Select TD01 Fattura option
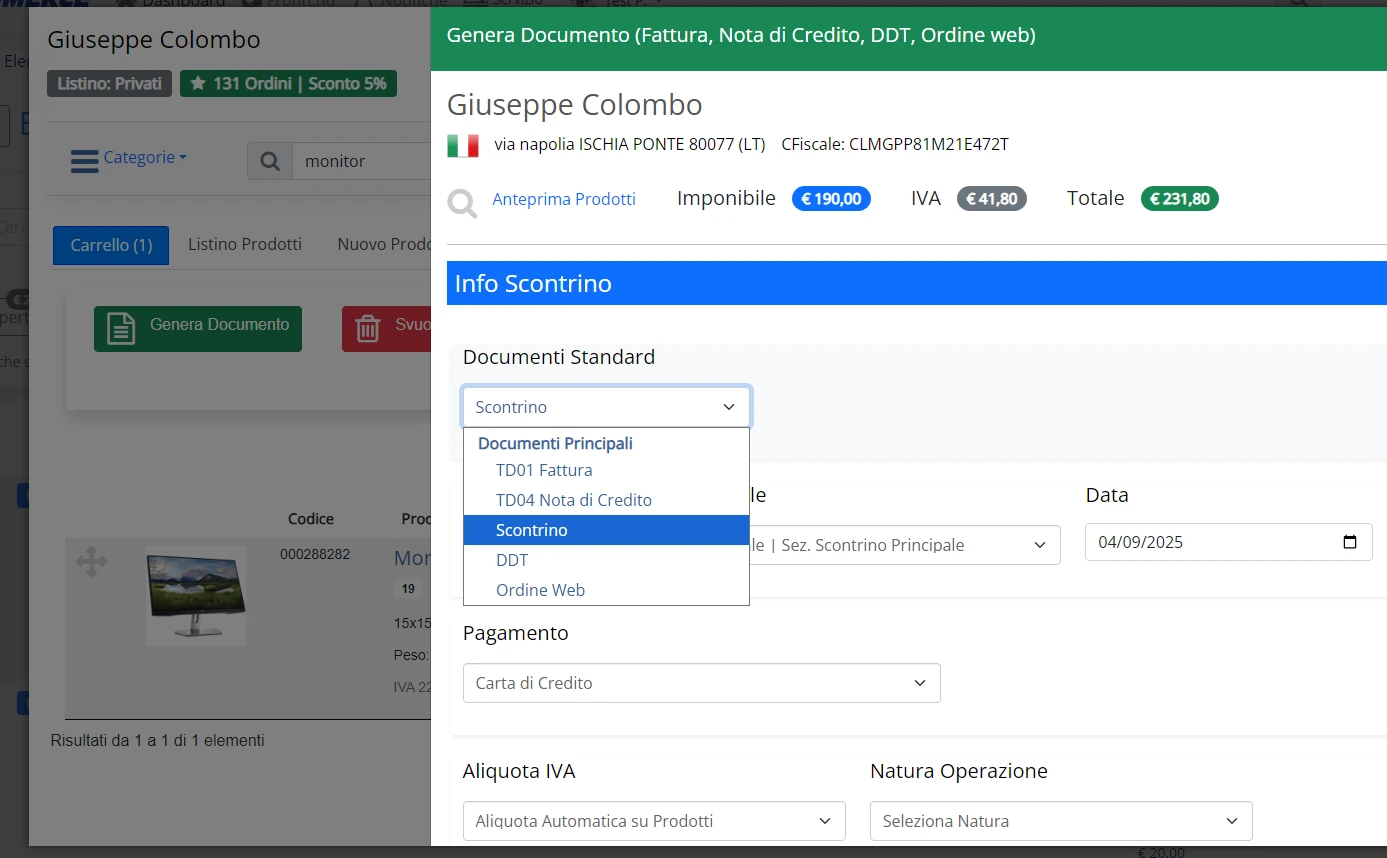This screenshot has height=858, width=1387. (606, 470)
